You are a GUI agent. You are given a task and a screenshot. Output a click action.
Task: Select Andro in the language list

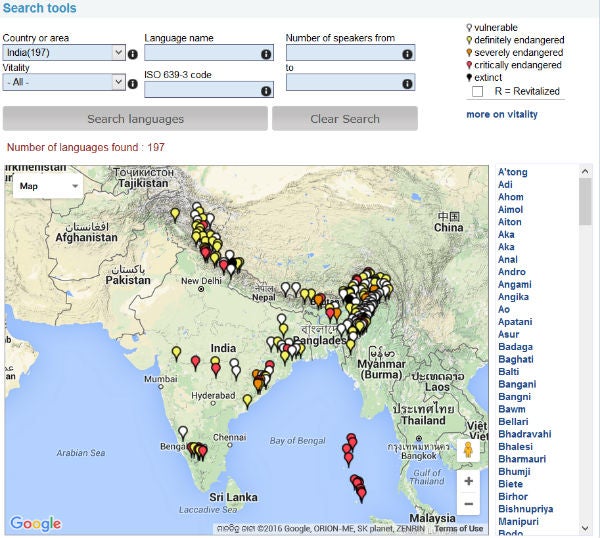(512, 272)
